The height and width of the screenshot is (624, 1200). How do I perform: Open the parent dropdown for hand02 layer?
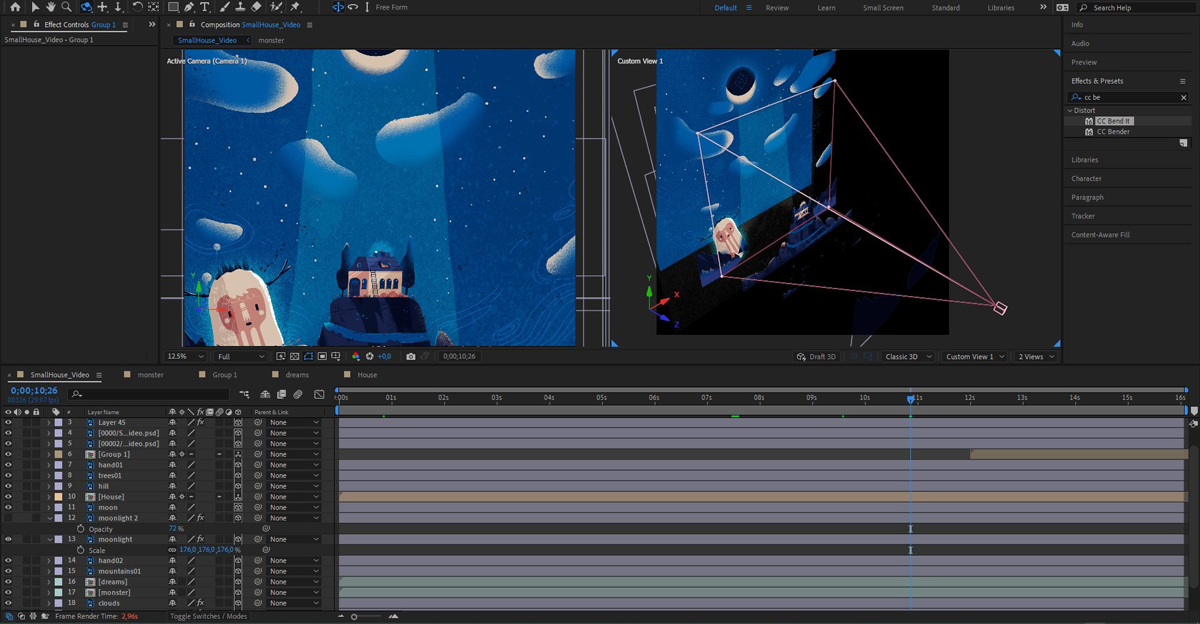tap(294, 561)
